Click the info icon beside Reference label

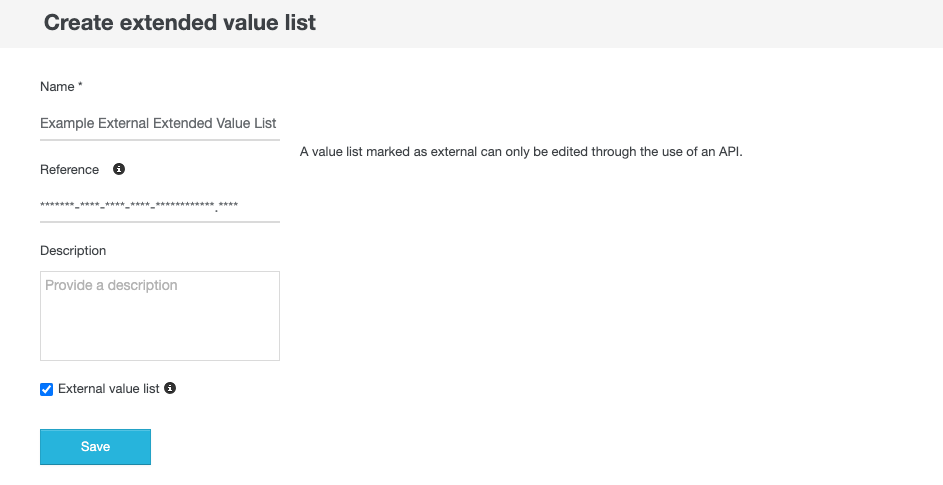tap(119, 169)
